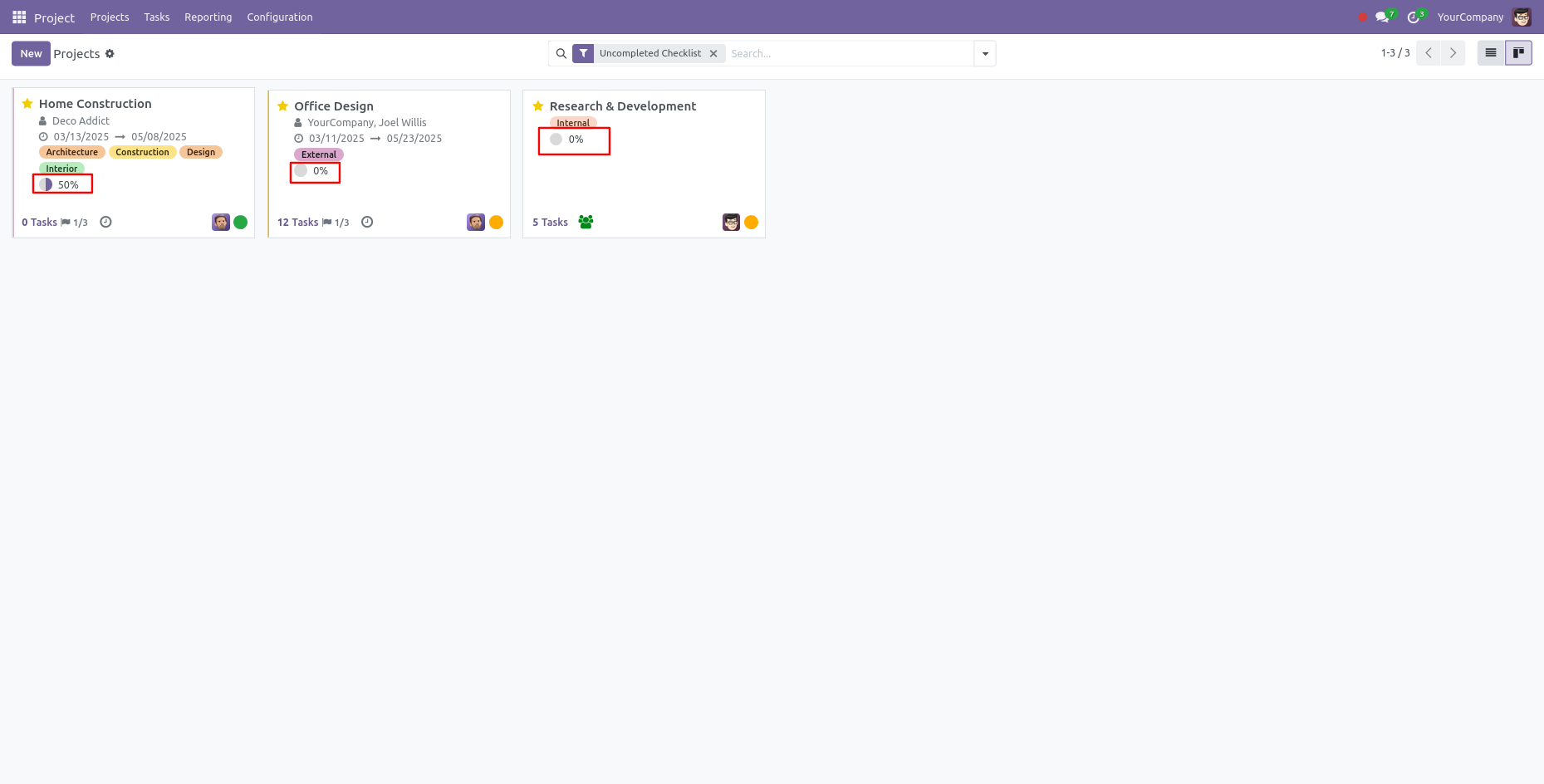Click the Search input field
The width and height of the screenshot is (1544, 784).
click(x=849, y=53)
